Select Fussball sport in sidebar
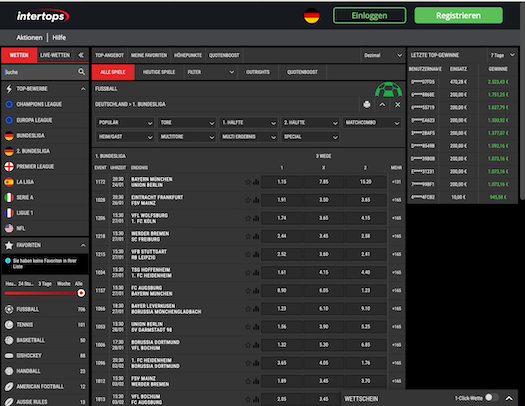The image size is (525, 406). point(45,309)
